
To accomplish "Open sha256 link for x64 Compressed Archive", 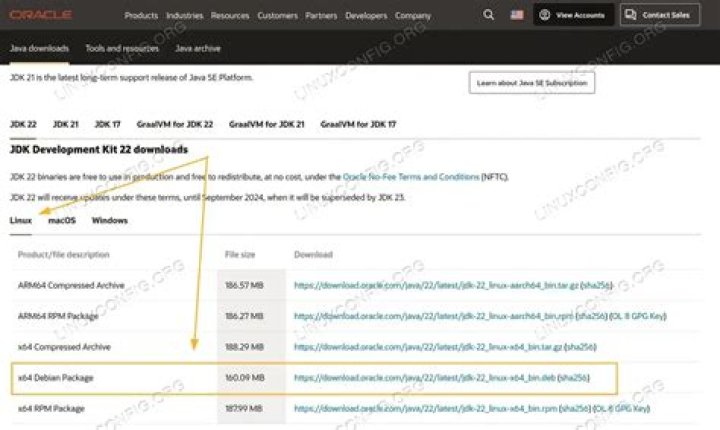I will coord(580,347).
